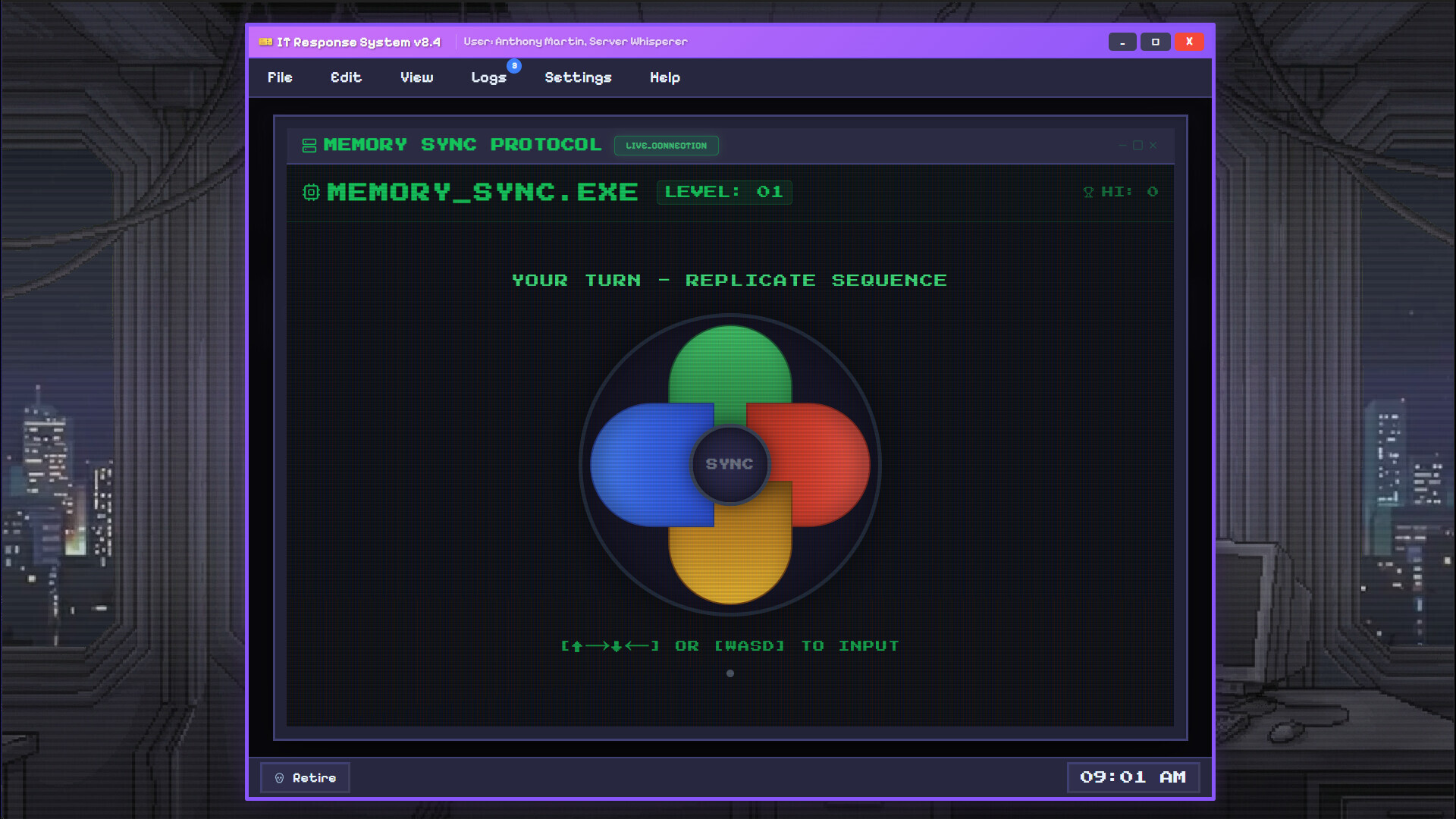Click the blue notification badge on the Logs menu

pyautogui.click(x=514, y=67)
